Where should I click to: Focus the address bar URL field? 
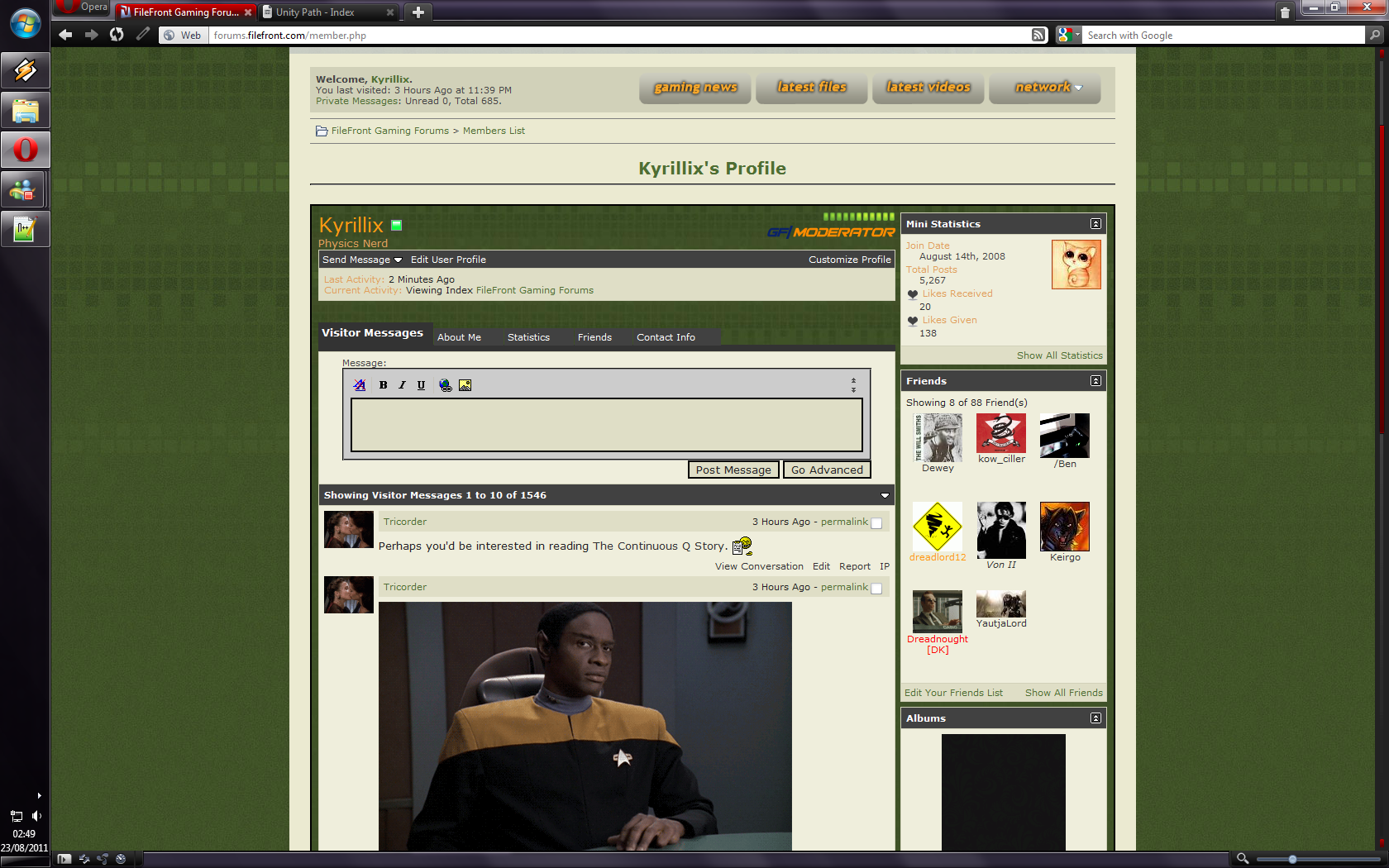tap(620, 36)
